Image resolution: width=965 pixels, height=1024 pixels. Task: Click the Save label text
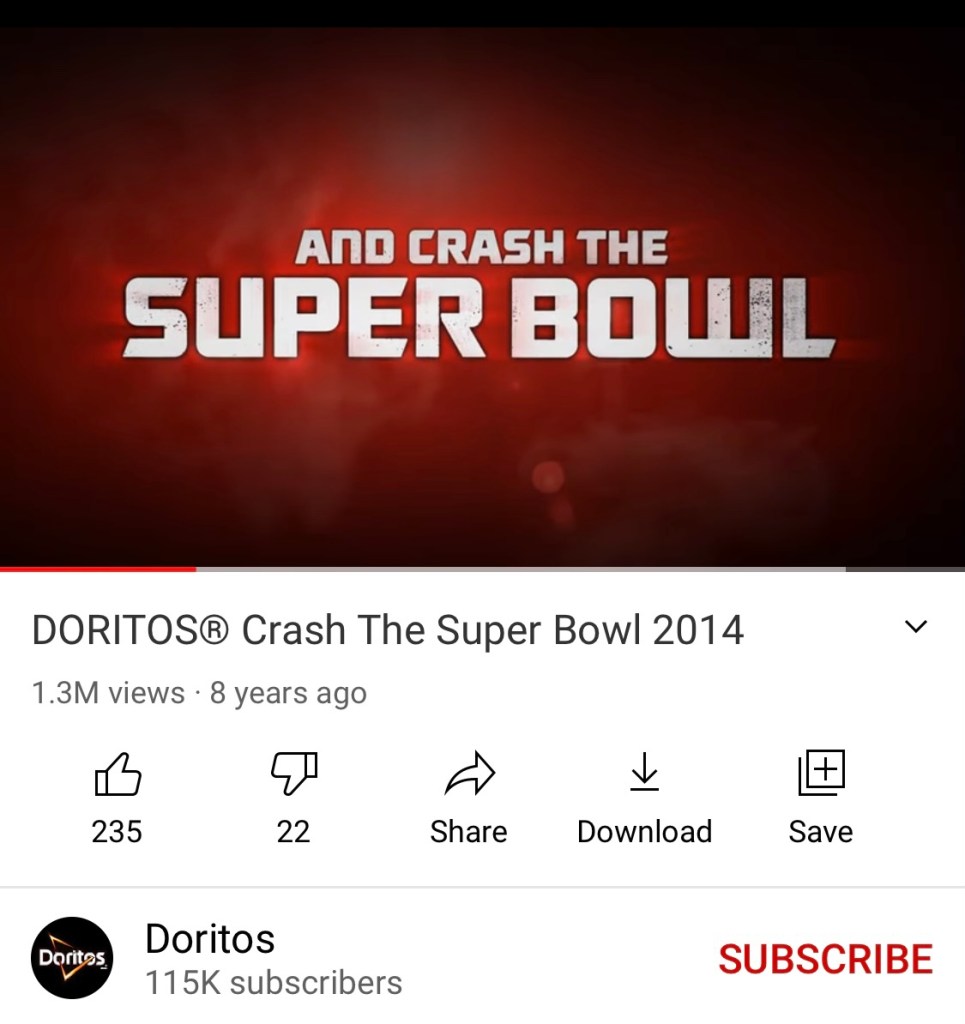click(821, 832)
